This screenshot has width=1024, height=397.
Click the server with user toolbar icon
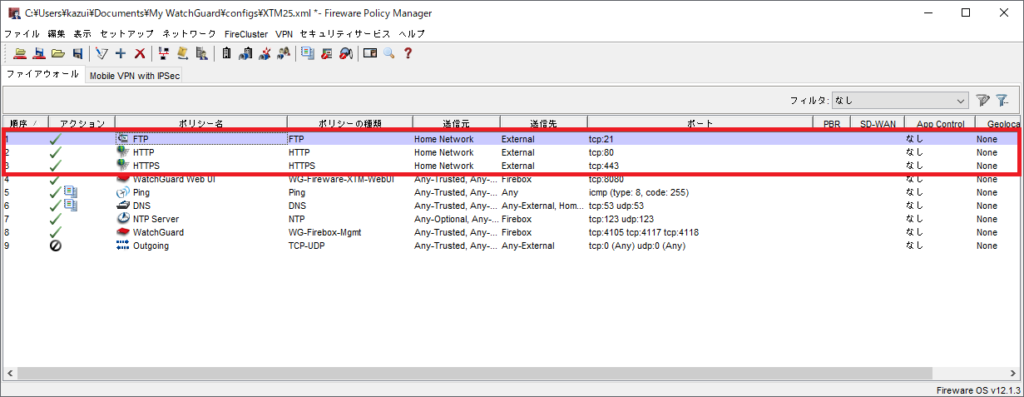pyautogui.click(x=202, y=54)
